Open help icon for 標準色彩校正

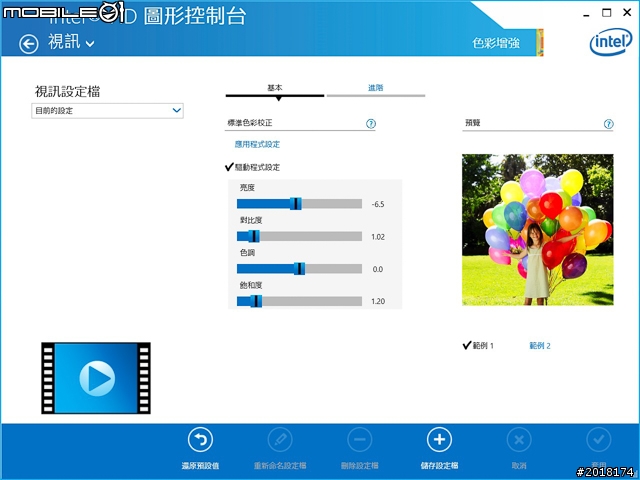pyautogui.click(x=371, y=124)
